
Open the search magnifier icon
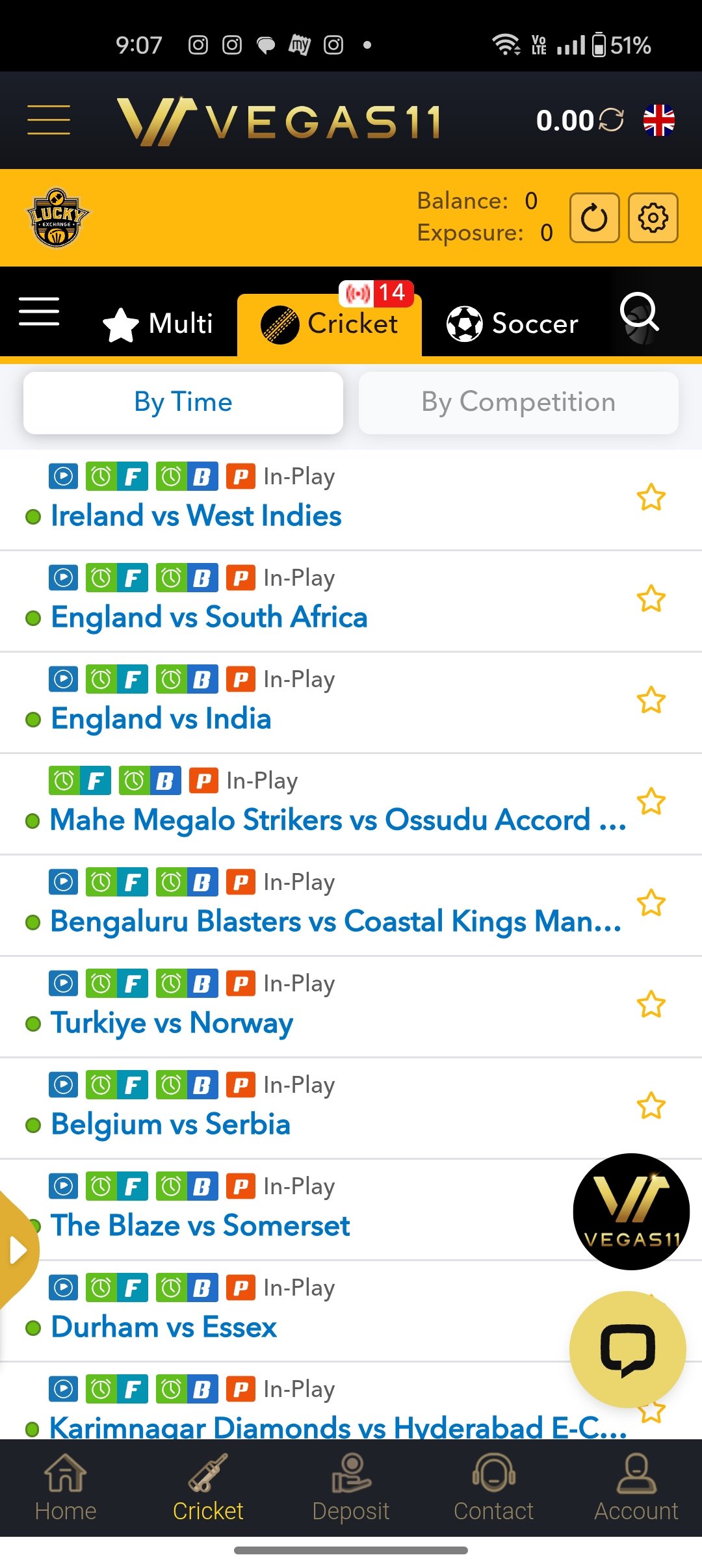coord(640,313)
